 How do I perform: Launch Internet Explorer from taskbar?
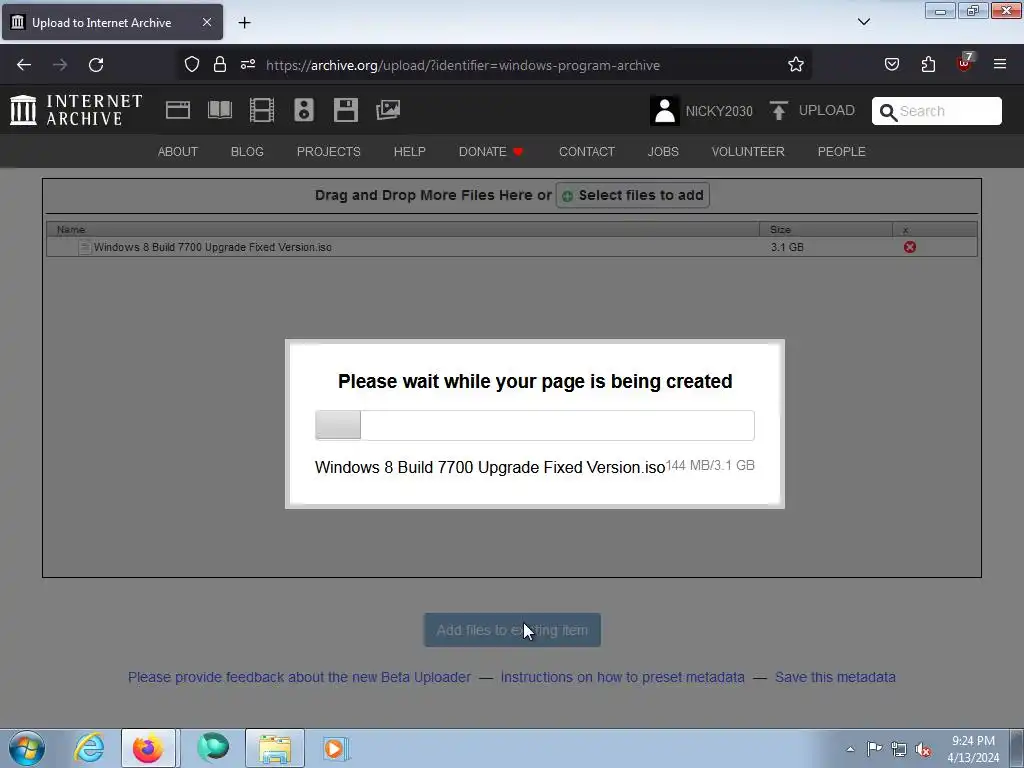tap(89, 748)
